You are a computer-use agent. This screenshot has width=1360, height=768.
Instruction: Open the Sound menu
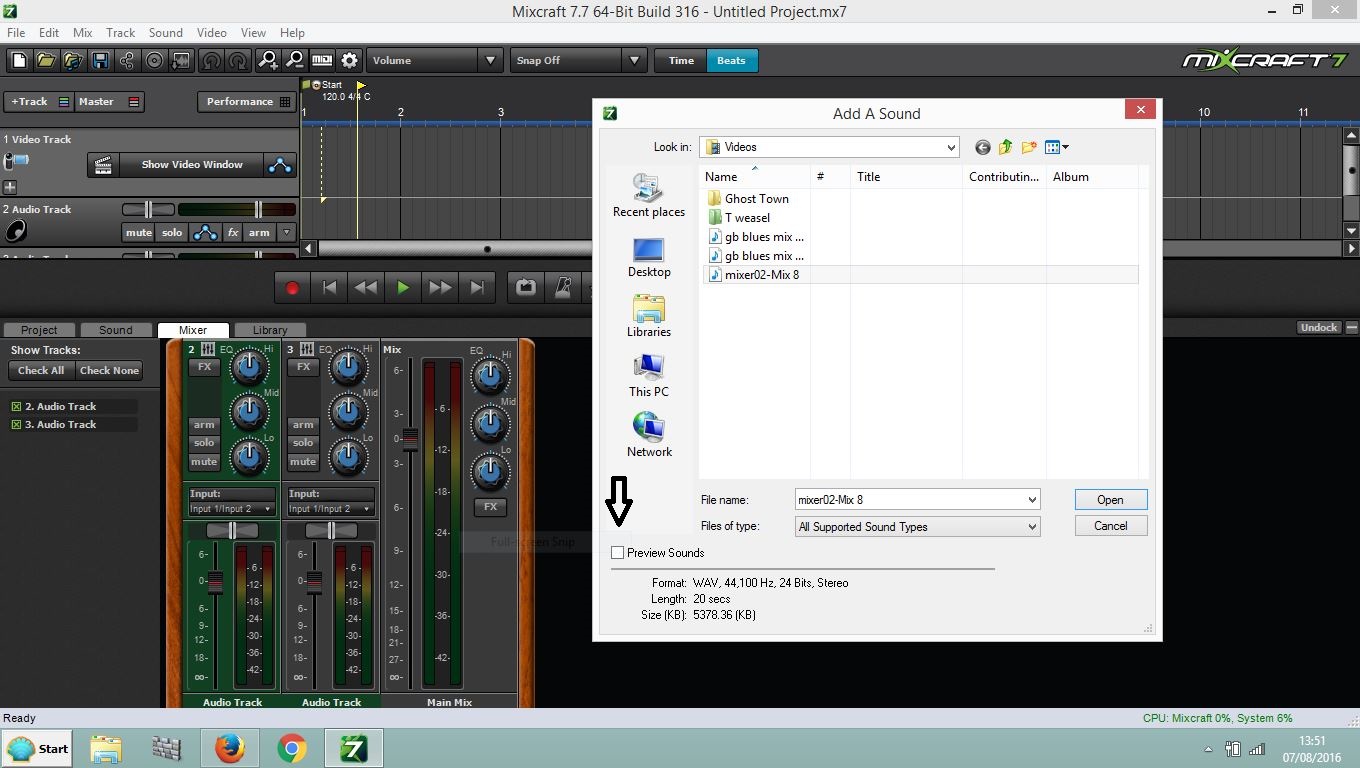click(166, 33)
